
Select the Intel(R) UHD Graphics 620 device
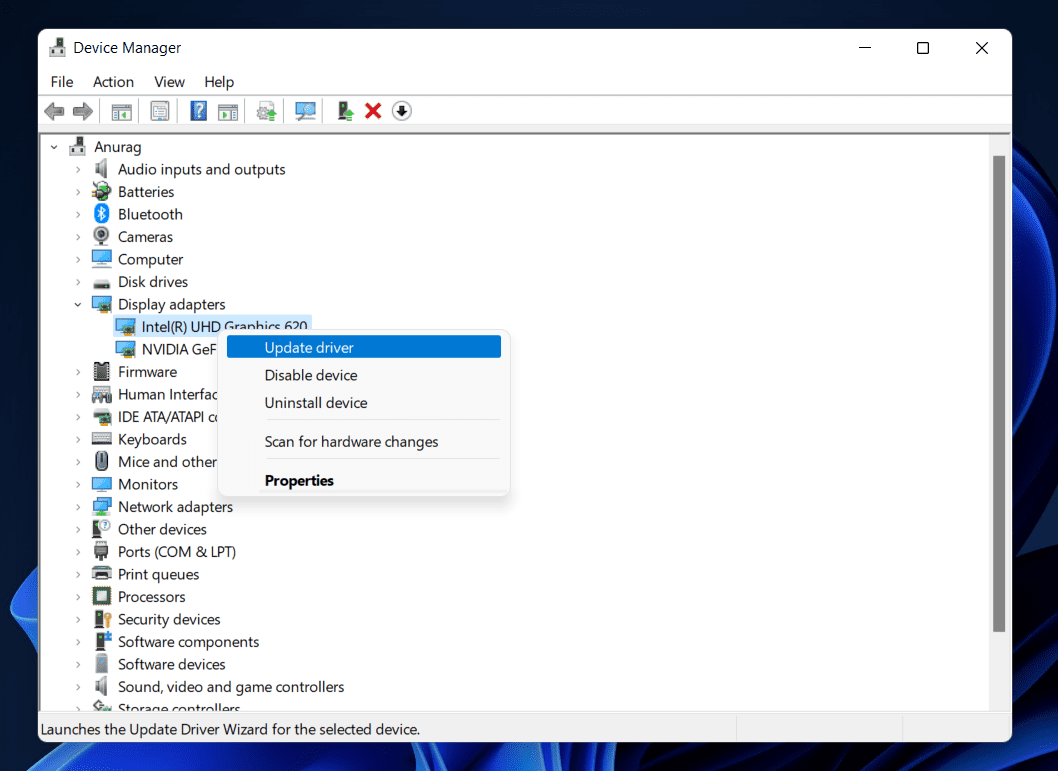(x=224, y=326)
